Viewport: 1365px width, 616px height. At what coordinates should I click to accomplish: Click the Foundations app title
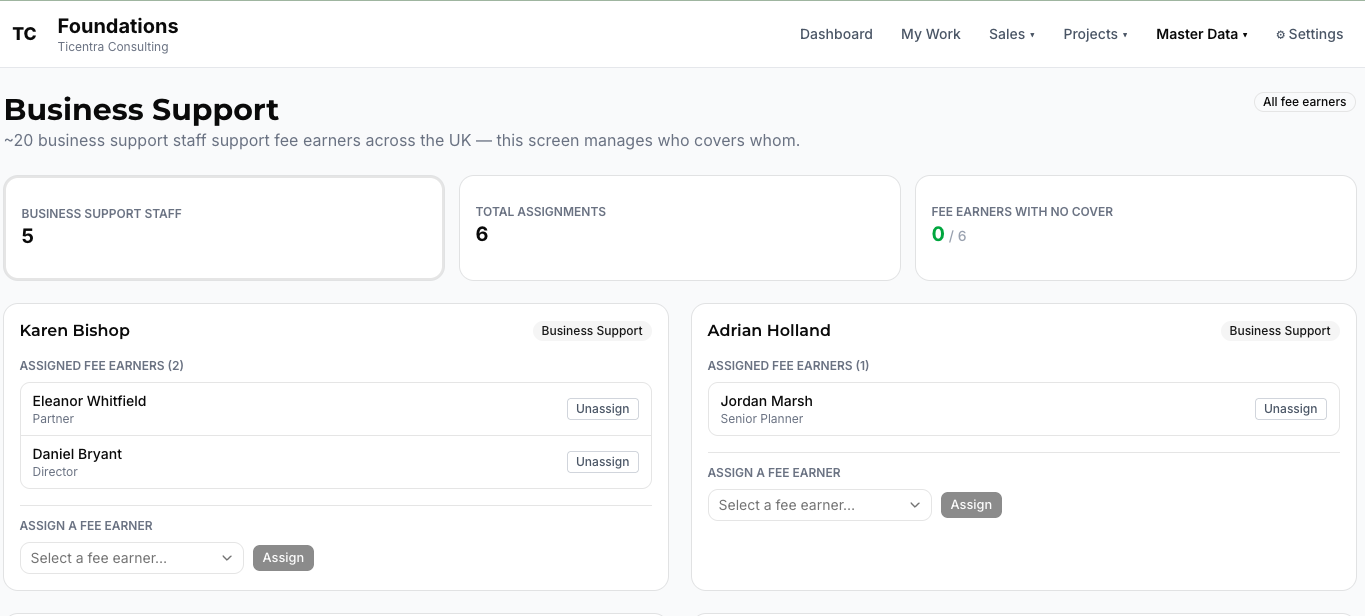point(118,26)
